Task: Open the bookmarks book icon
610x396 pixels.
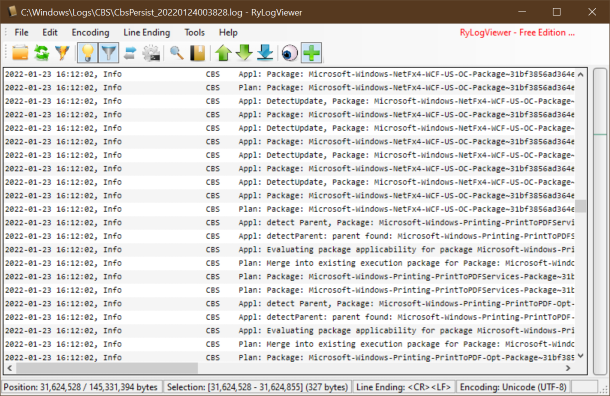Action: click(x=198, y=53)
